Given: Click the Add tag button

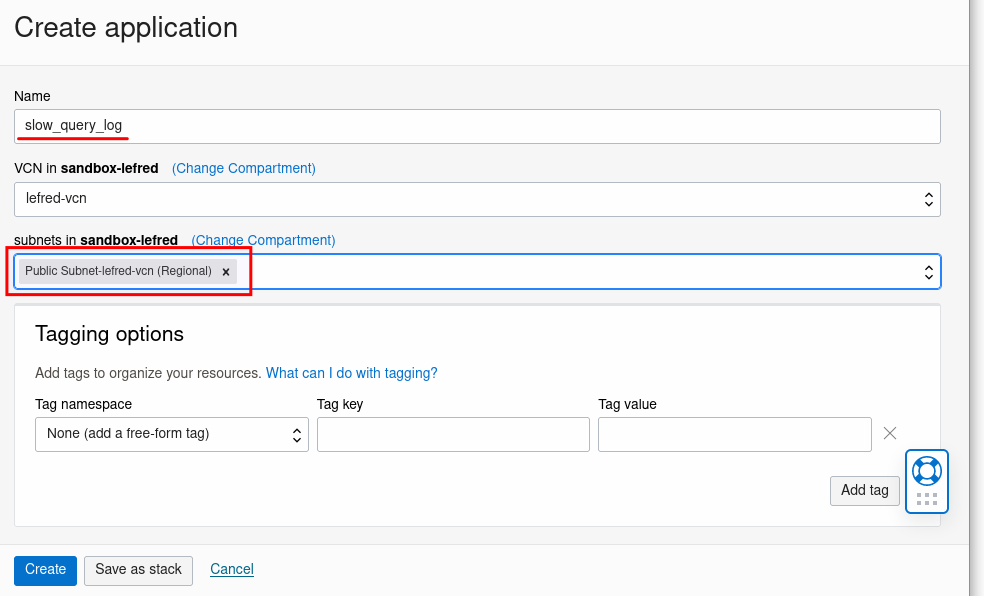Looking at the screenshot, I should [x=864, y=490].
